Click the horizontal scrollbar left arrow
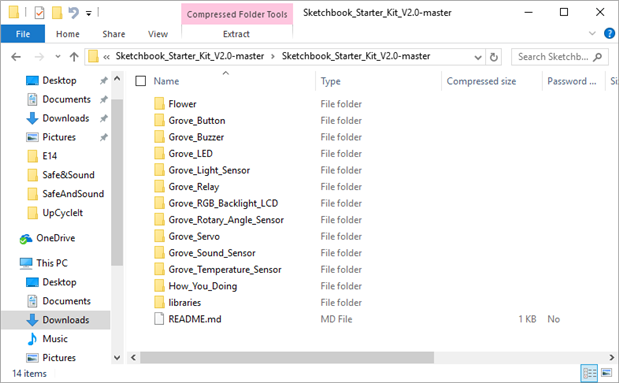 [133, 358]
